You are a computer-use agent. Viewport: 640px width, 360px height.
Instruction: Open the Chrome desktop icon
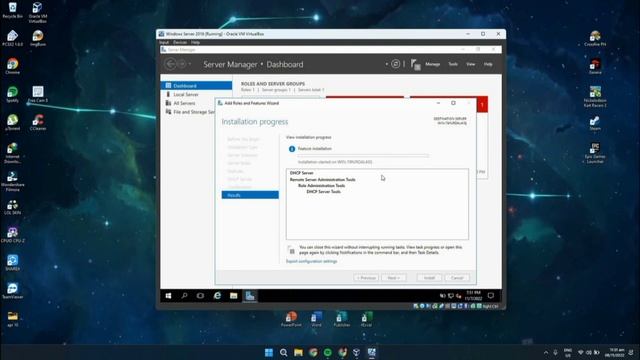[x=12, y=66]
